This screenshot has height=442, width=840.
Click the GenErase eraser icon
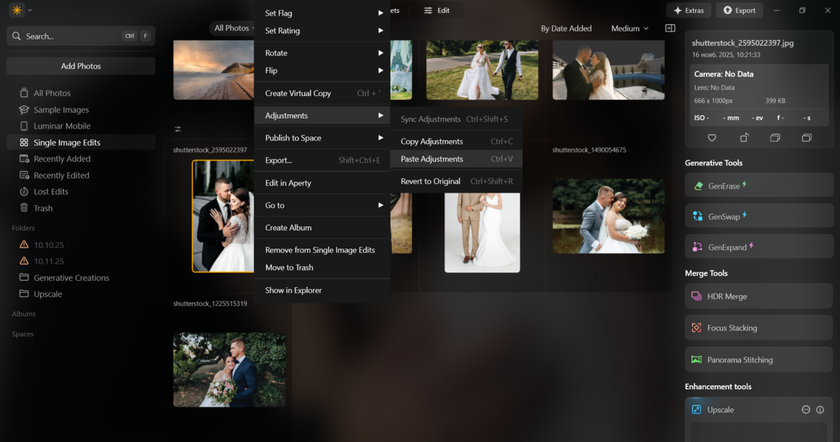tap(698, 186)
